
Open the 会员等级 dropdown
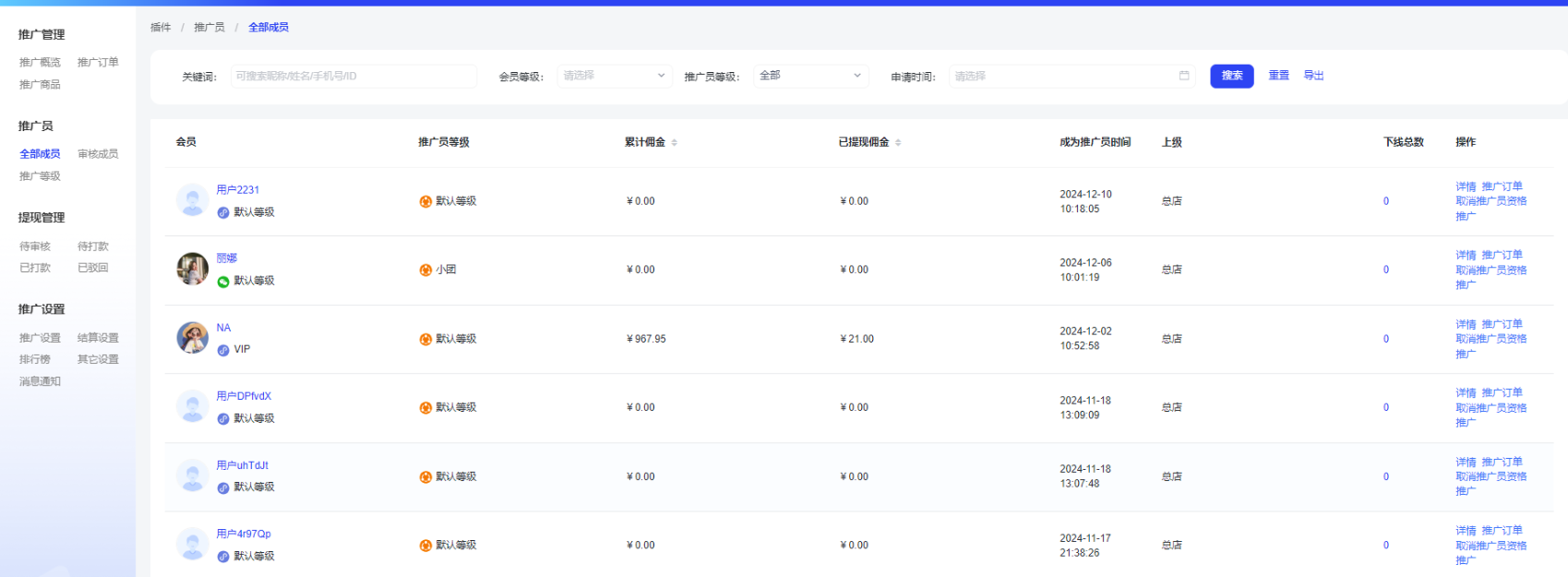coord(614,76)
